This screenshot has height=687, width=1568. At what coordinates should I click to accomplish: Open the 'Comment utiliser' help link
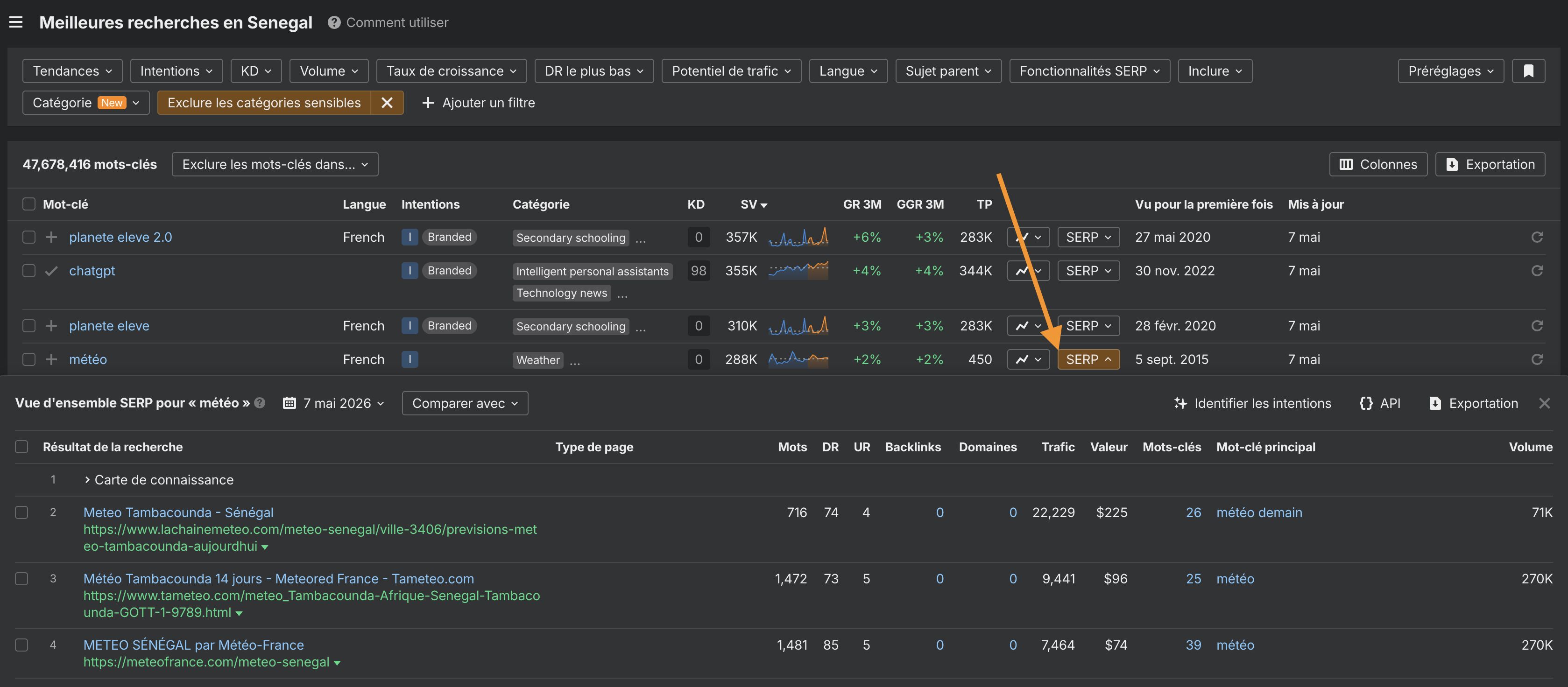[388, 22]
